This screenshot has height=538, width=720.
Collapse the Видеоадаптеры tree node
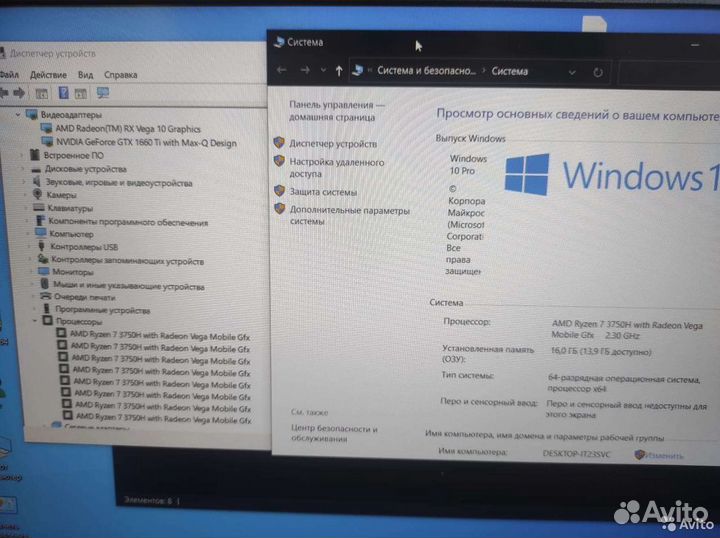[18, 114]
